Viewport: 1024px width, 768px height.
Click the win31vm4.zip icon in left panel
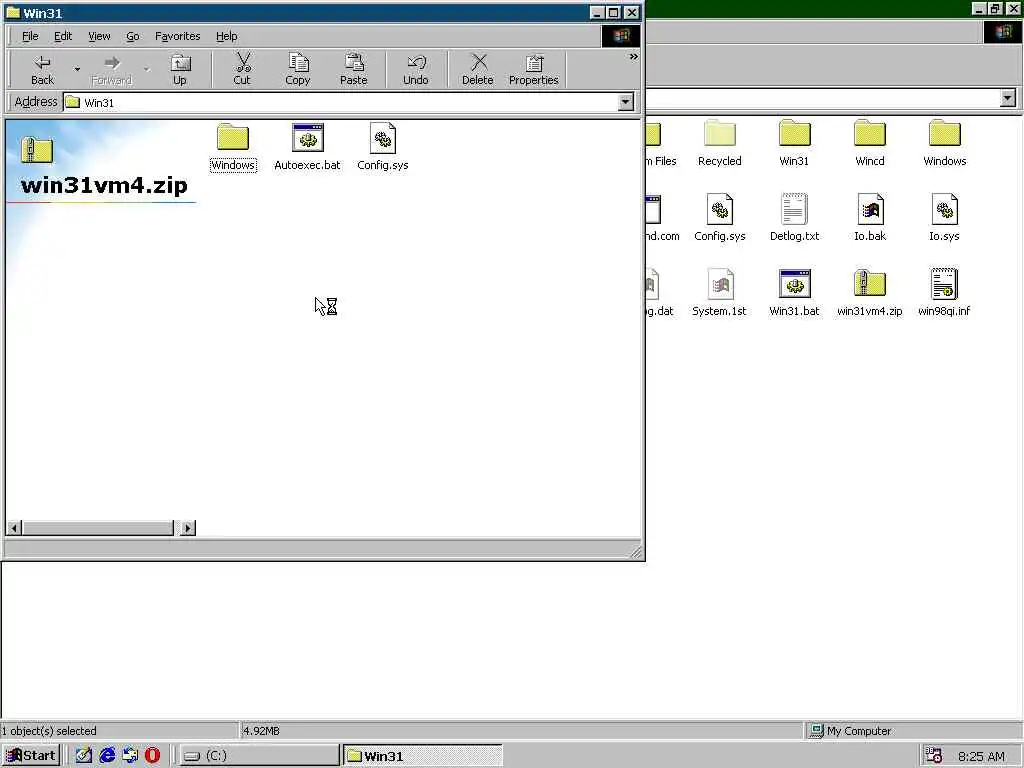37,150
